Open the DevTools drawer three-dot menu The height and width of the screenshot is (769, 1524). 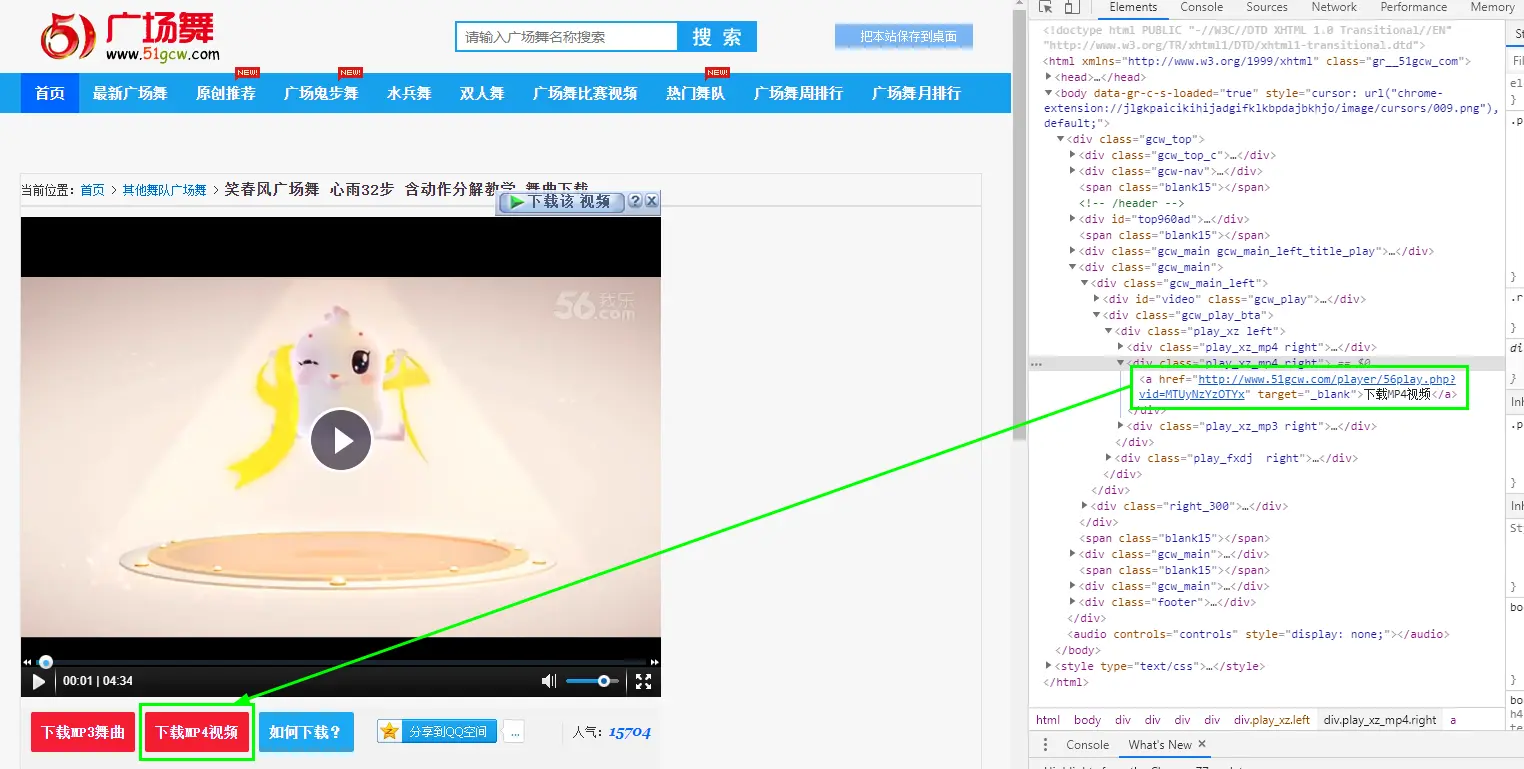coord(1045,745)
